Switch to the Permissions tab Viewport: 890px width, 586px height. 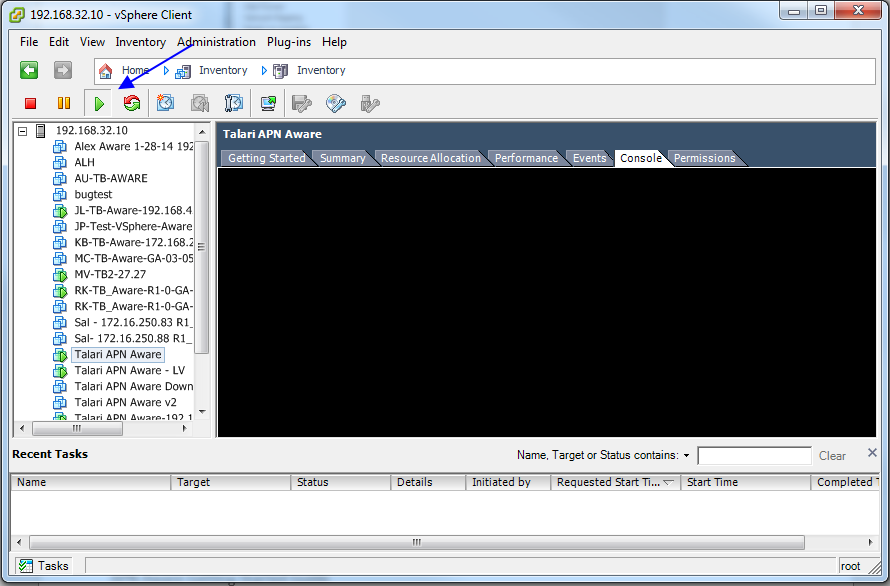tap(704, 158)
